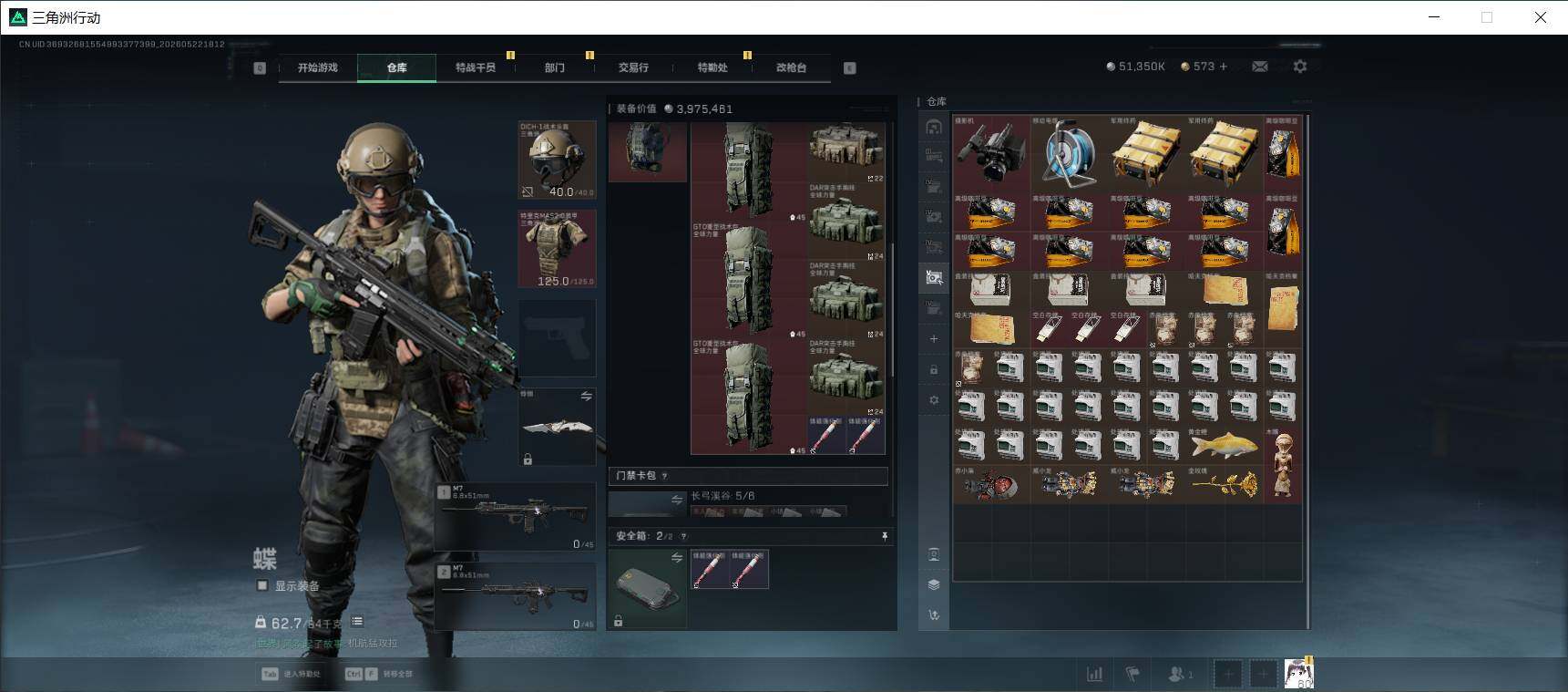1568x692 pixels.
Task: Select the second syringe in safe box
Action: click(x=749, y=569)
